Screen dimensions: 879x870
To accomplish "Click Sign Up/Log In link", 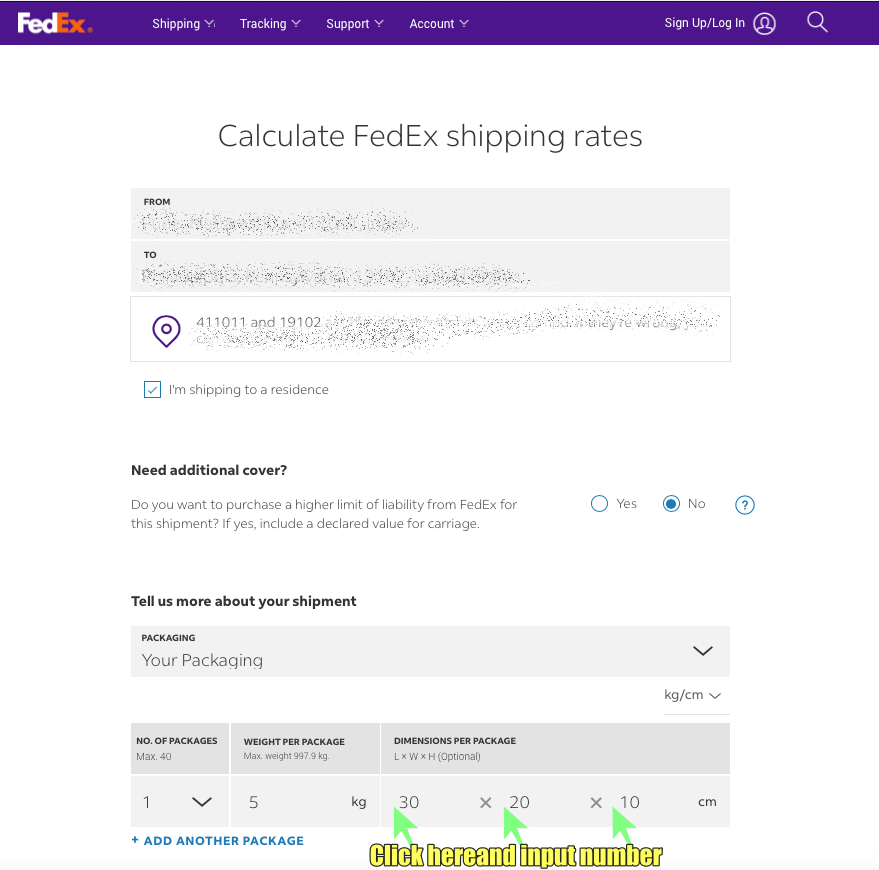I will point(704,23).
